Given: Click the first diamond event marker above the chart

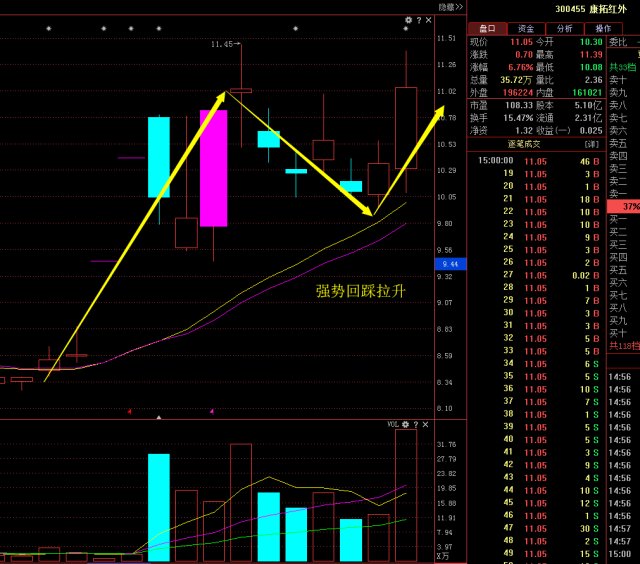Looking at the screenshot, I should click(x=49, y=29).
